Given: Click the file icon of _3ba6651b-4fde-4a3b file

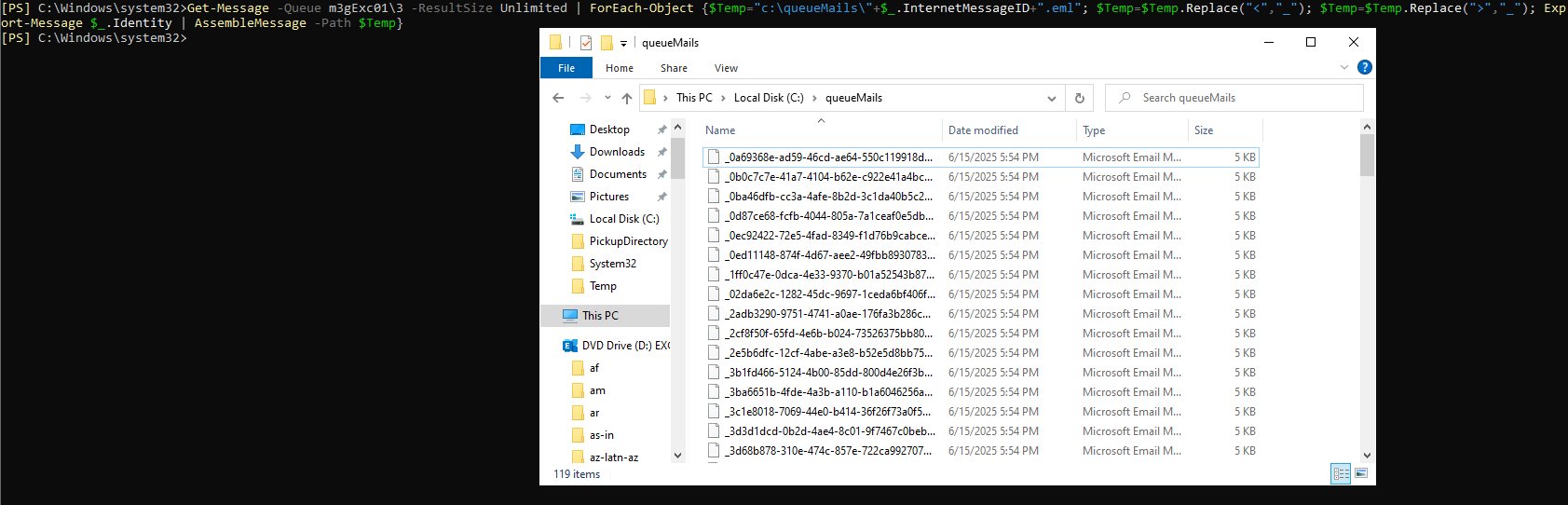Looking at the screenshot, I should [714, 392].
